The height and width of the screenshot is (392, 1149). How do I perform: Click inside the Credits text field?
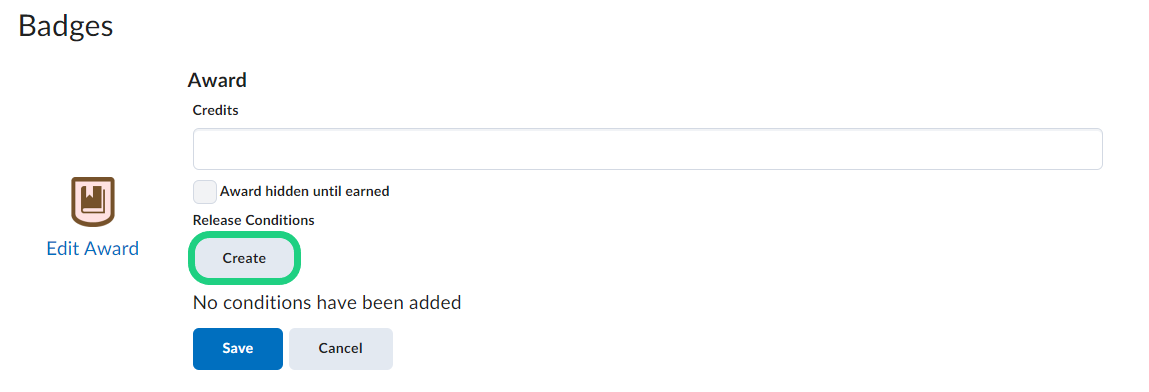pos(648,149)
